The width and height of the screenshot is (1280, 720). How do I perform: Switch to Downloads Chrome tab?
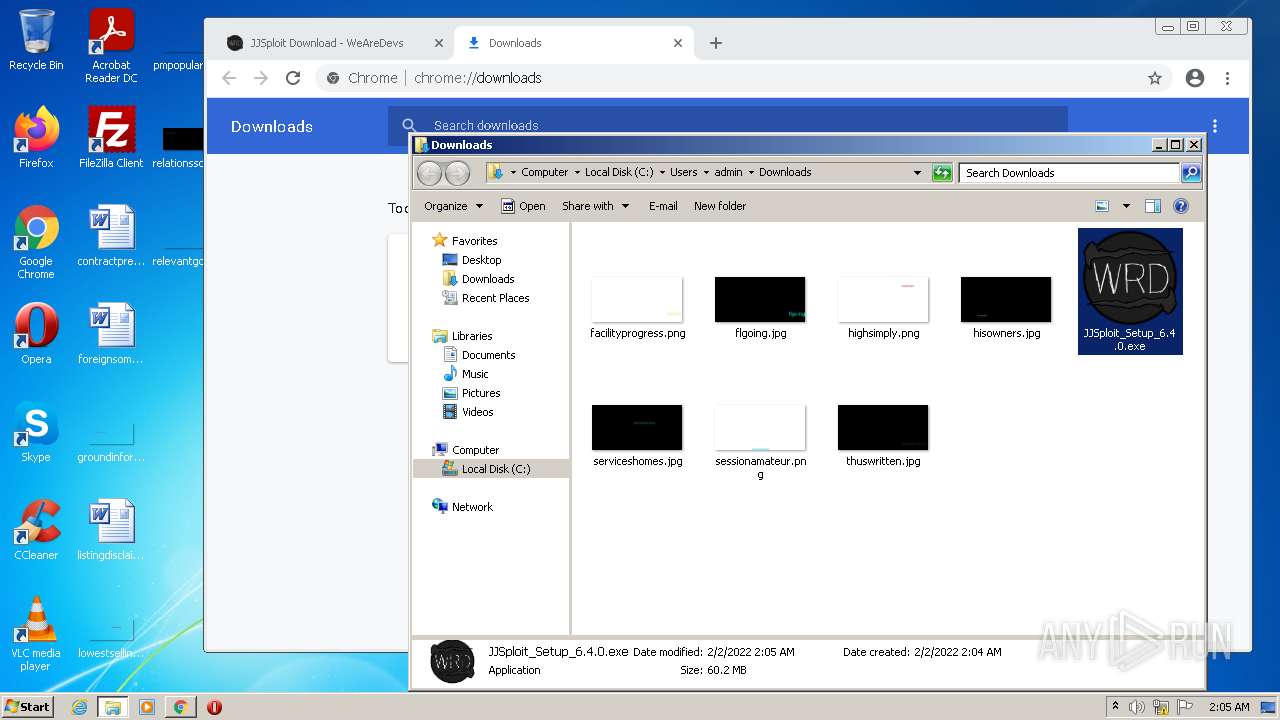[573, 43]
